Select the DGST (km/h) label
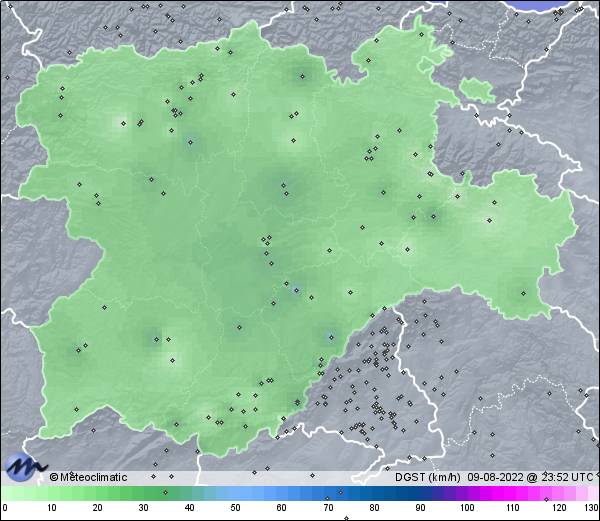Screen dimensions: 600x521 427,477
